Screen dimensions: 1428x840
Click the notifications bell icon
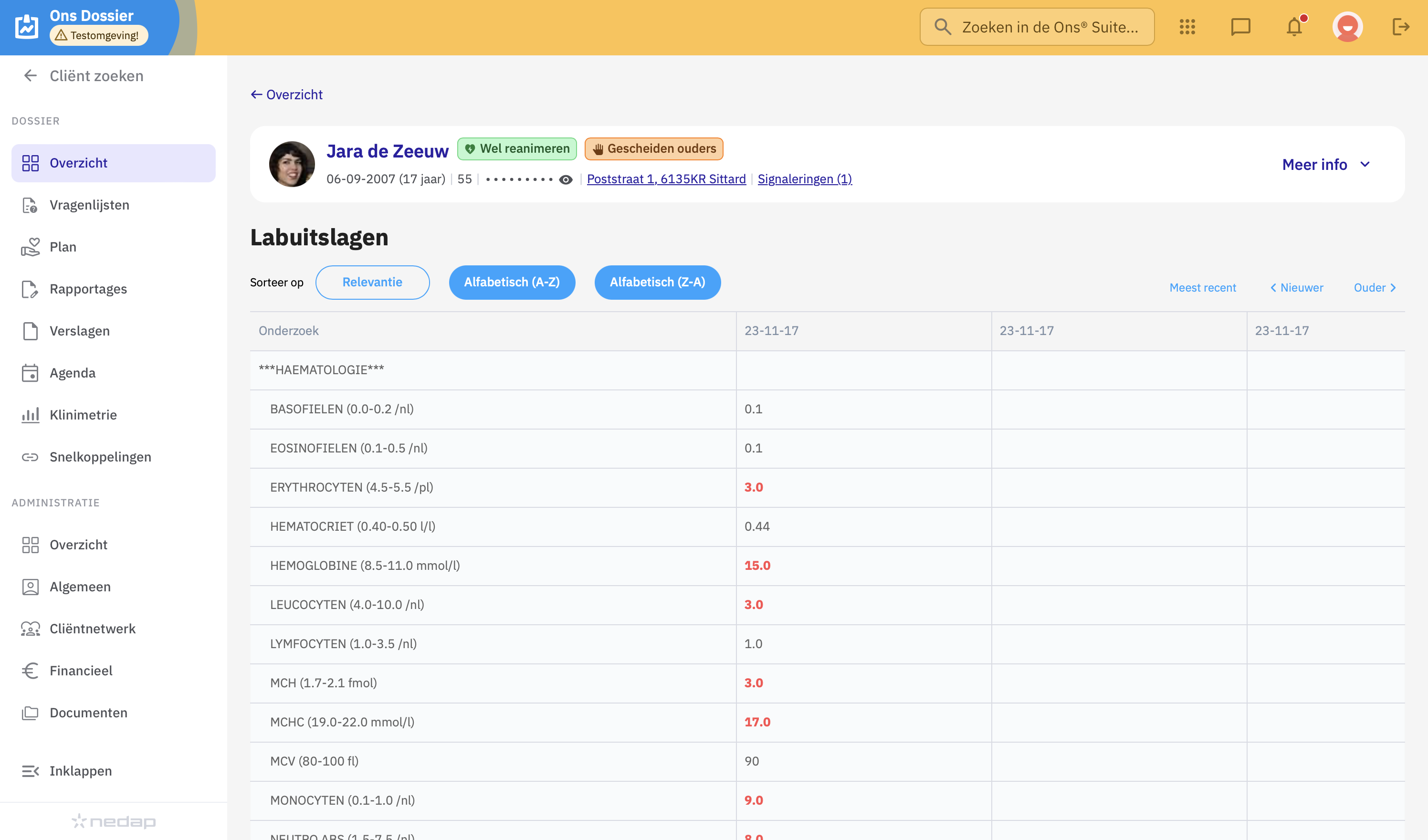1294,27
